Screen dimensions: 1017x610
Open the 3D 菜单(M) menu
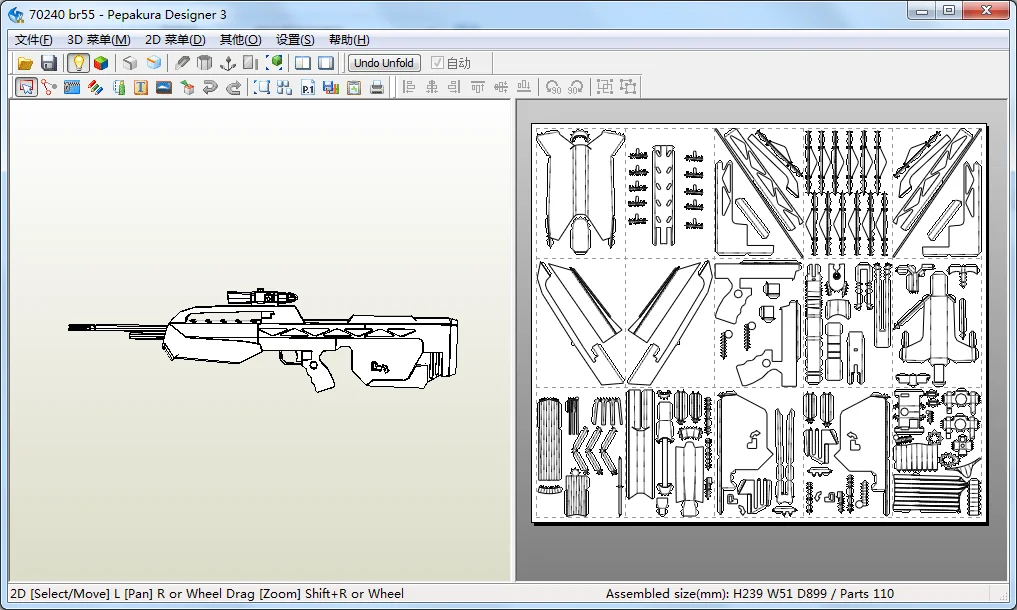point(99,40)
